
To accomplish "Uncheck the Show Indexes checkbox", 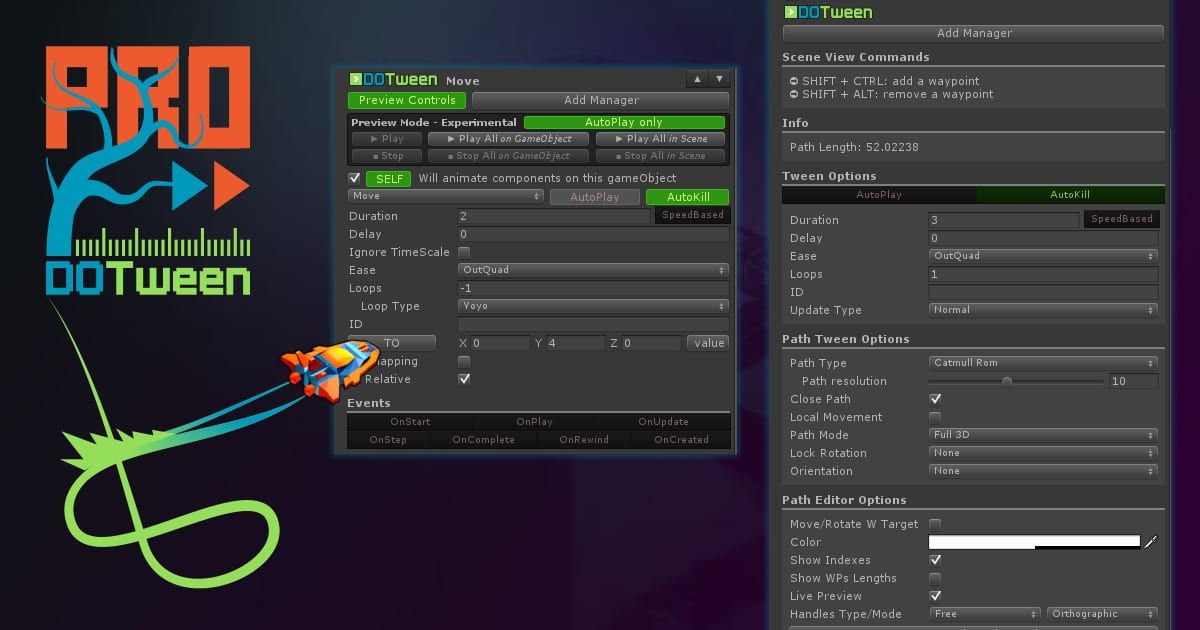I will [x=935, y=560].
